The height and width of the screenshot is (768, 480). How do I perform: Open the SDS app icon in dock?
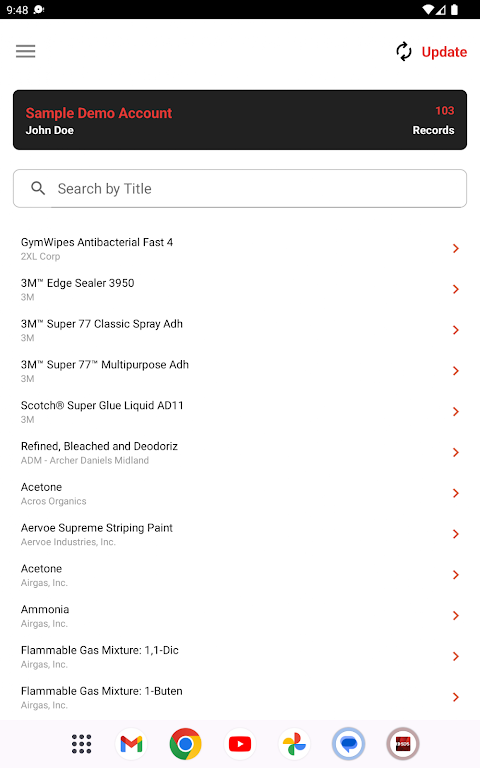pyautogui.click(x=403, y=744)
